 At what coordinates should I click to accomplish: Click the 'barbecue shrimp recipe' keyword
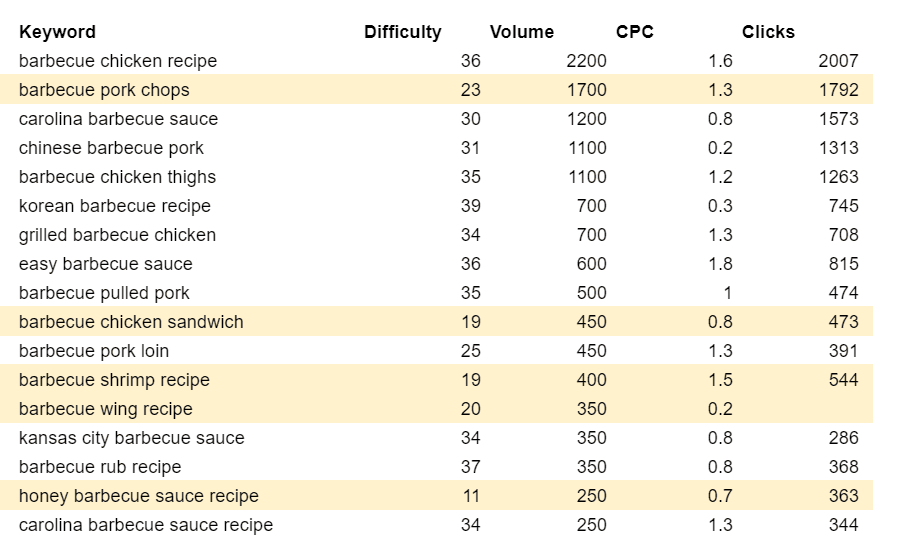[114, 380]
